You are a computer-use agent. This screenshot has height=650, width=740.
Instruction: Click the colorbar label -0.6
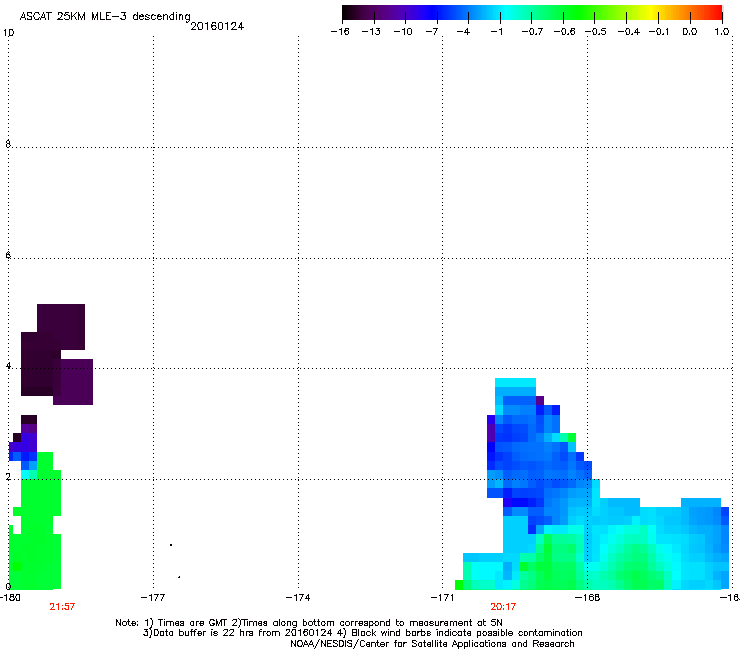click(564, 32)
